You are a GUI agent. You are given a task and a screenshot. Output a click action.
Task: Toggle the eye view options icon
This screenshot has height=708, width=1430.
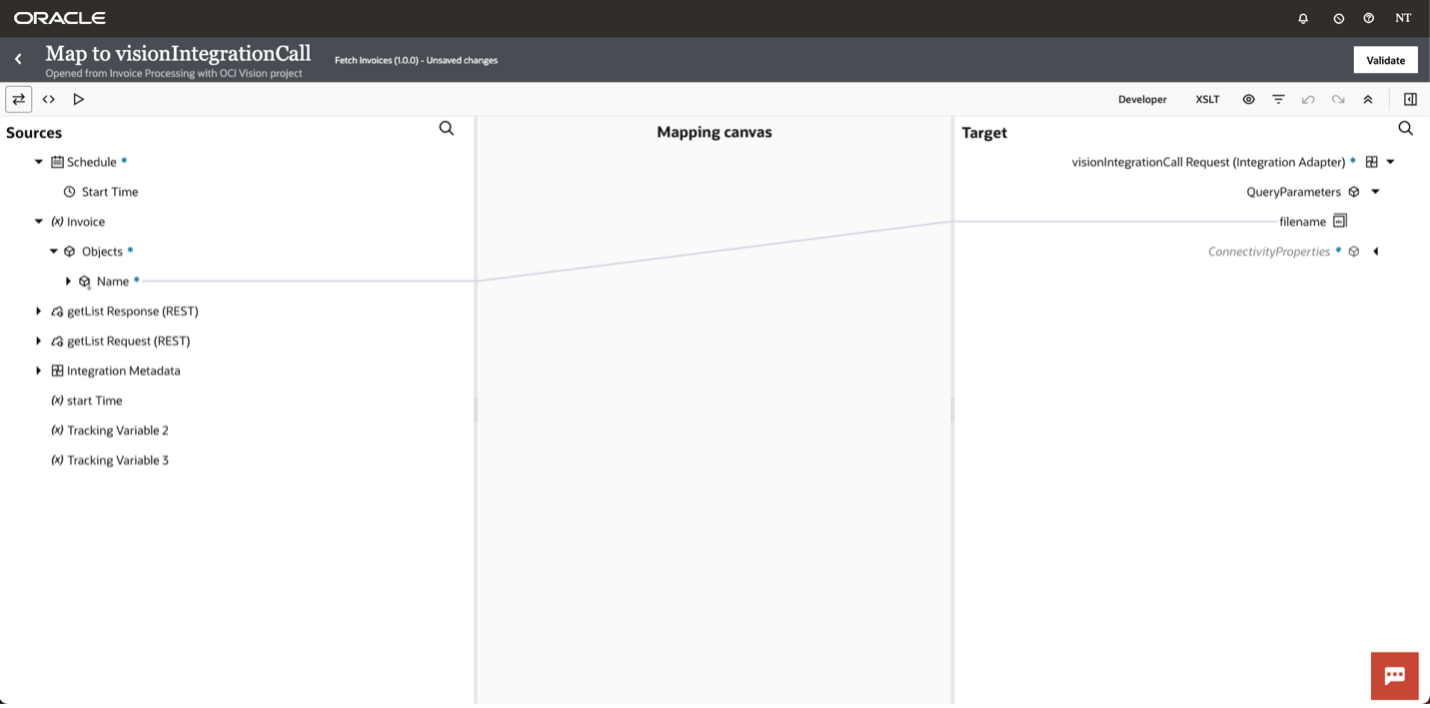[x=1248, y=99]
